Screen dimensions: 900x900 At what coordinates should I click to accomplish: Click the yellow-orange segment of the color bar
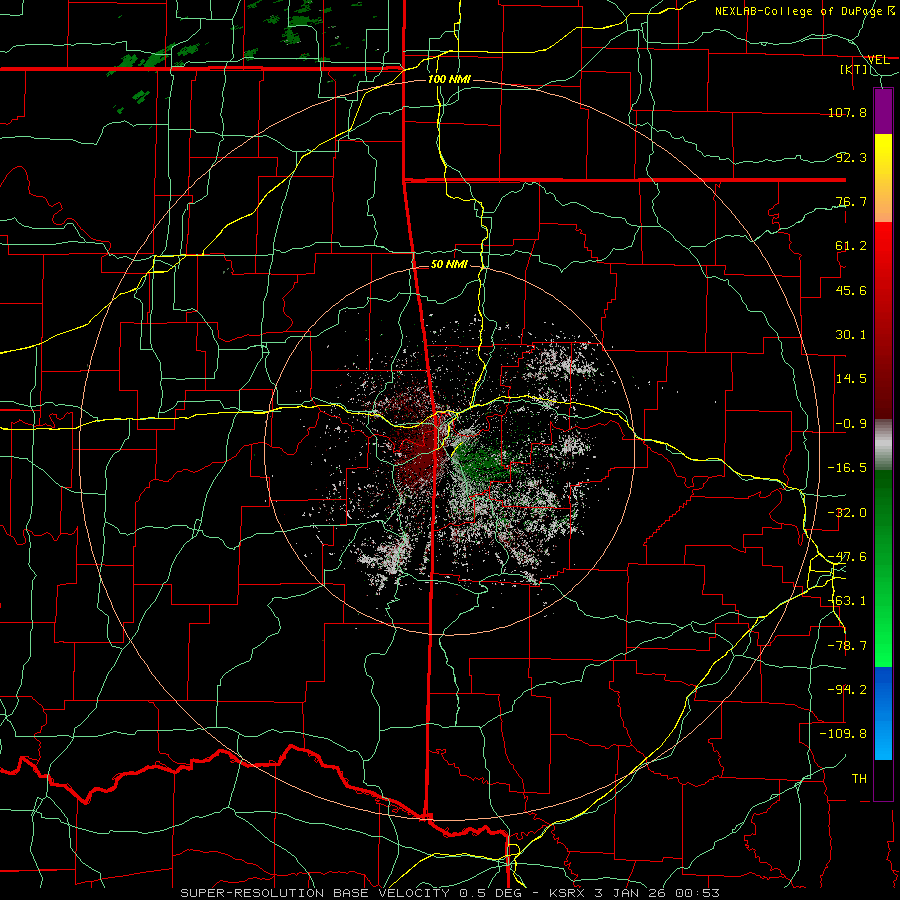(x=883, y=178)
